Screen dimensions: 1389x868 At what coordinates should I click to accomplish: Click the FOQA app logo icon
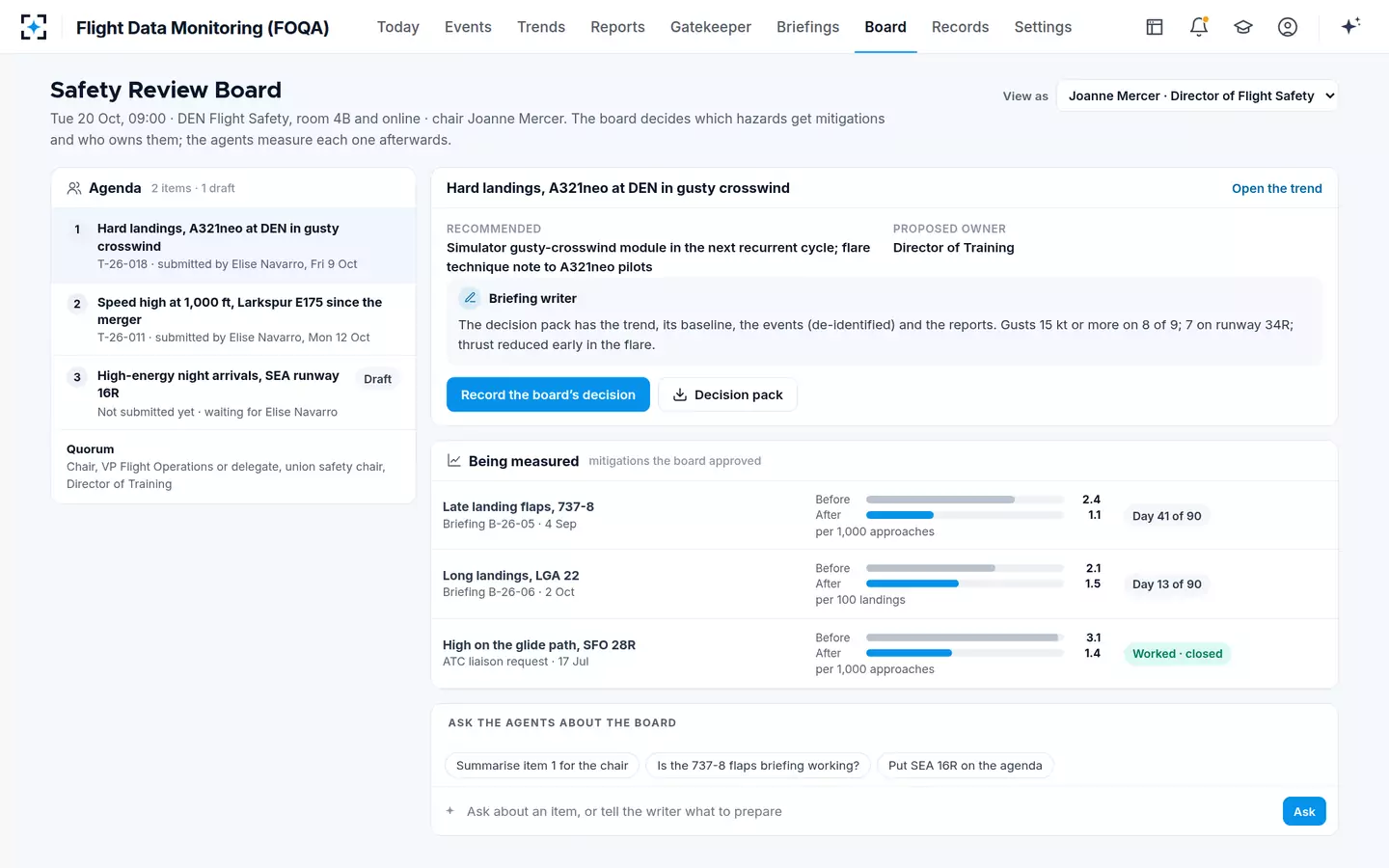click(34, 27)
